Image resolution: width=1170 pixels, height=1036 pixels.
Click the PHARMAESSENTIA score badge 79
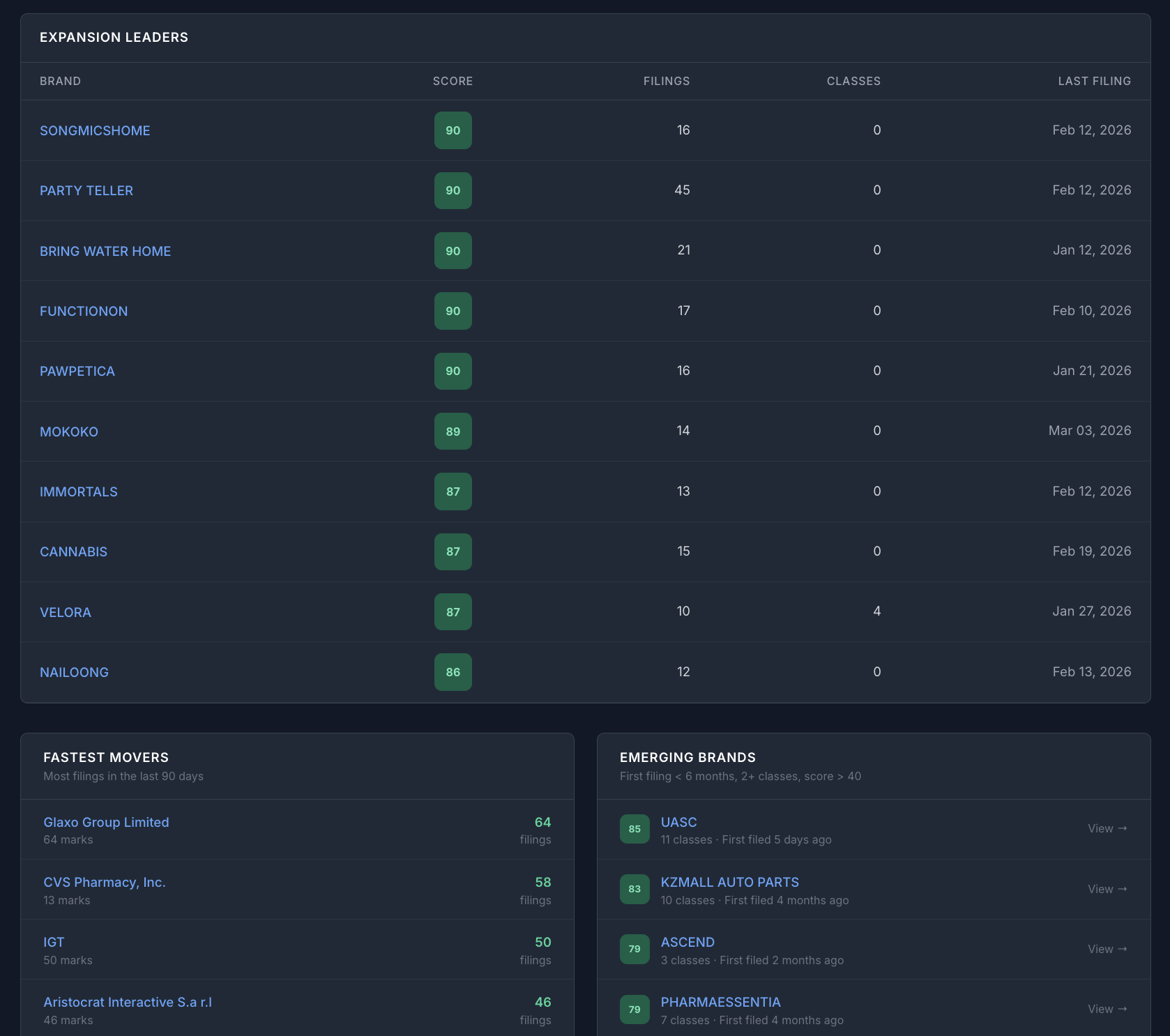635,1010
